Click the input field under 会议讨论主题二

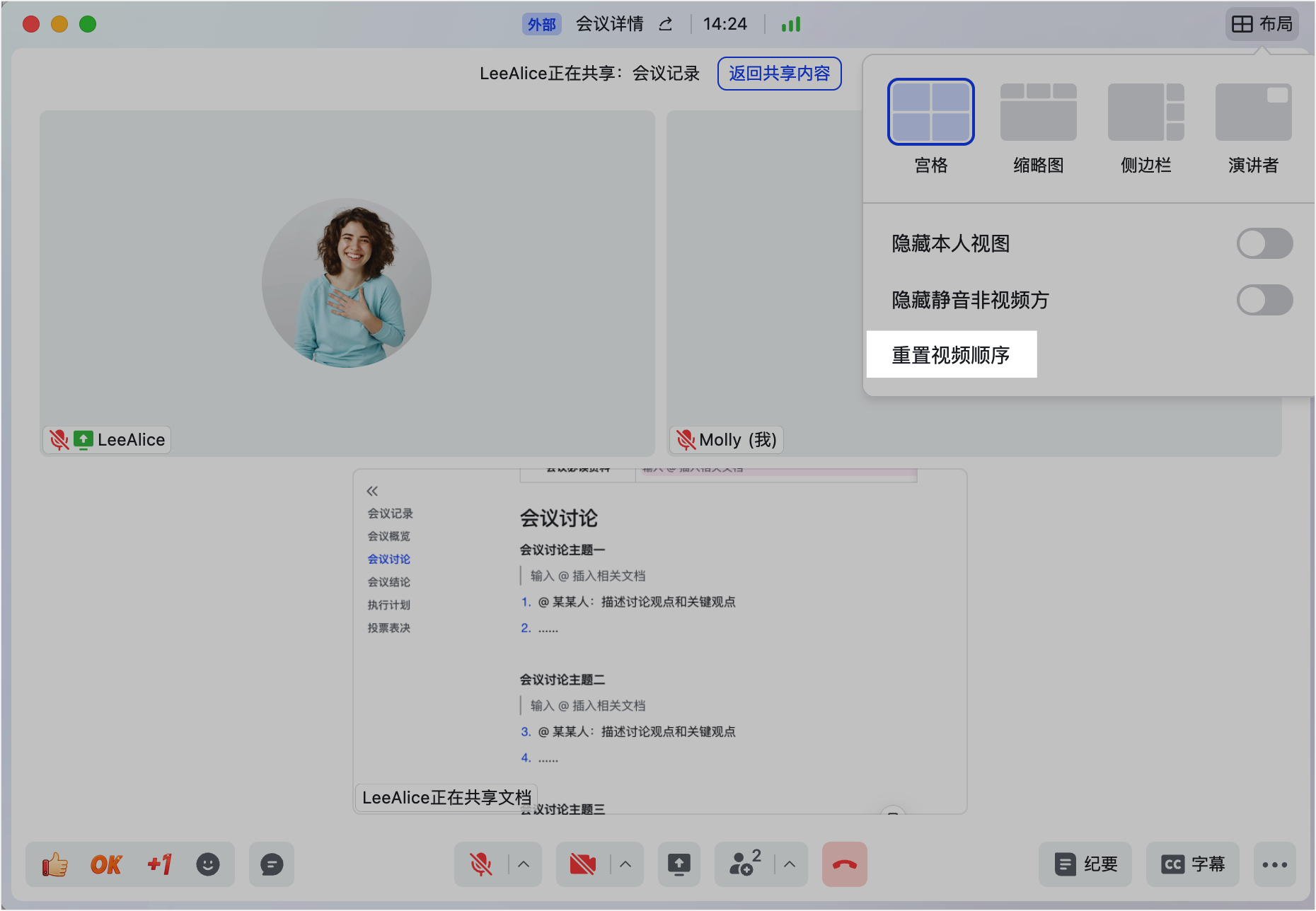tap(588, 706)
